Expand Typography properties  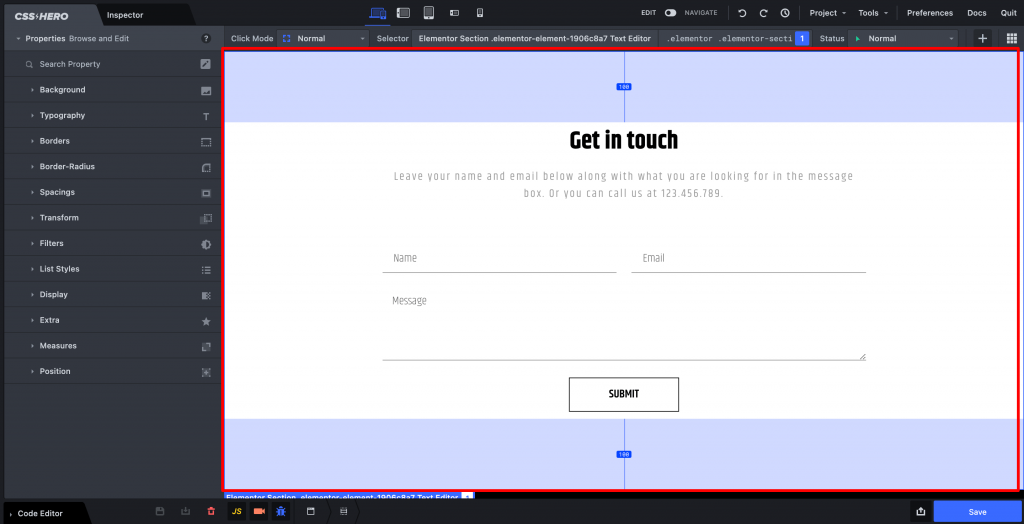112,115
